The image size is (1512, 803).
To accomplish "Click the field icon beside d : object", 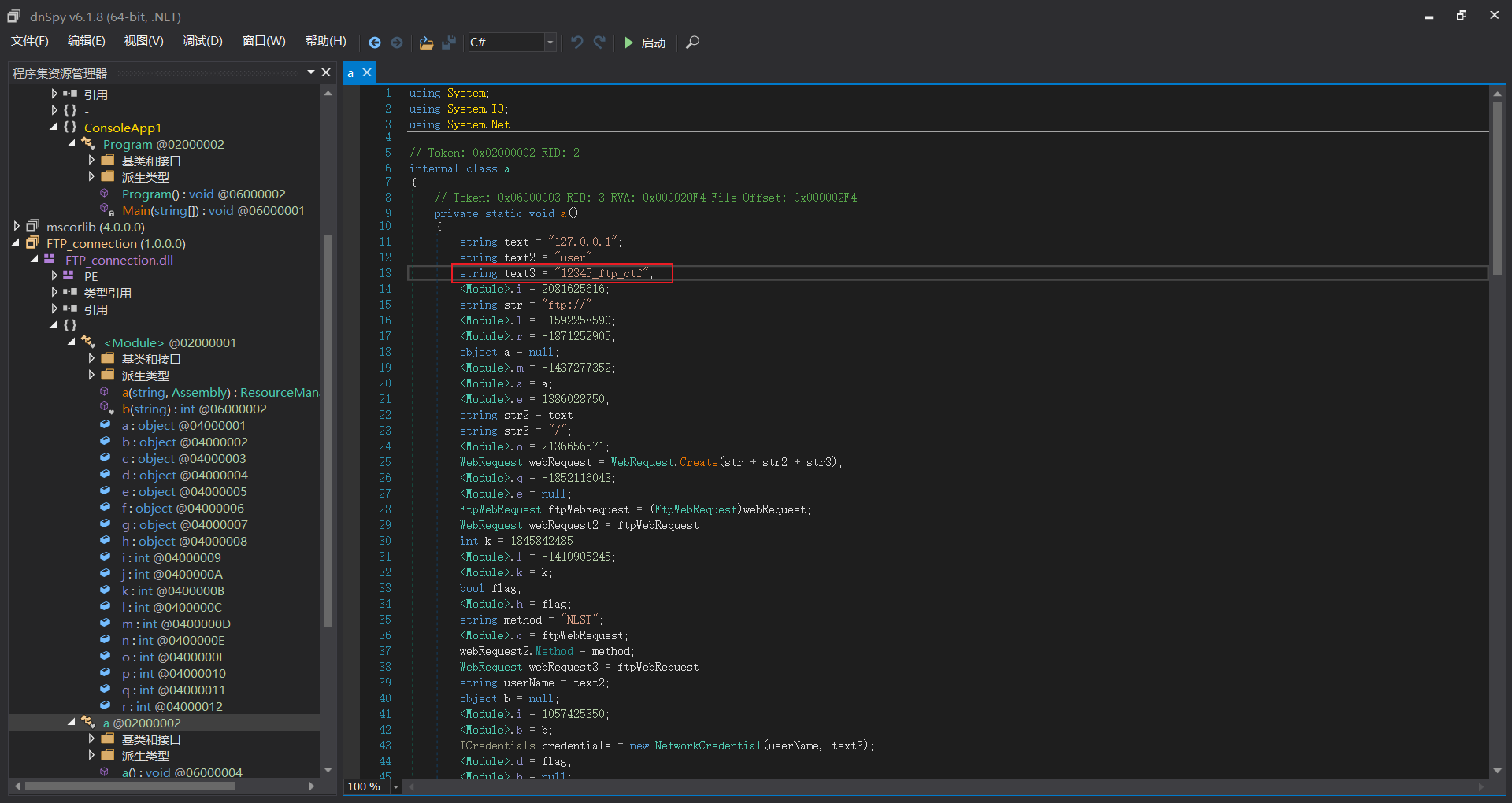I will [105, 474].
